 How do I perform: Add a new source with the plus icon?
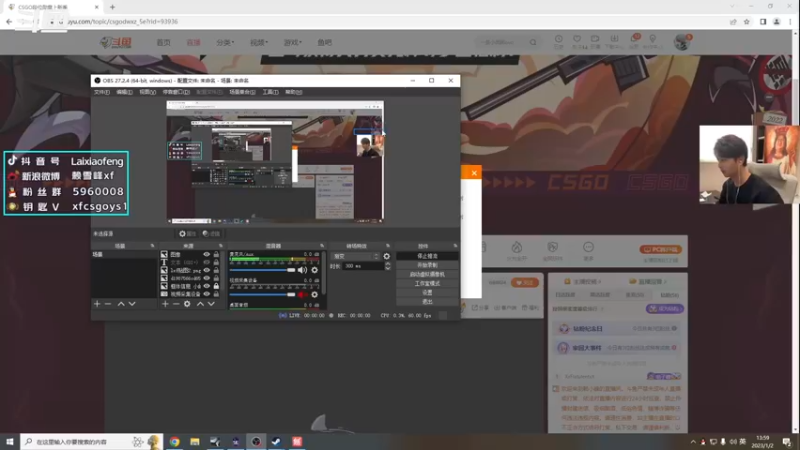coord(165,304)
